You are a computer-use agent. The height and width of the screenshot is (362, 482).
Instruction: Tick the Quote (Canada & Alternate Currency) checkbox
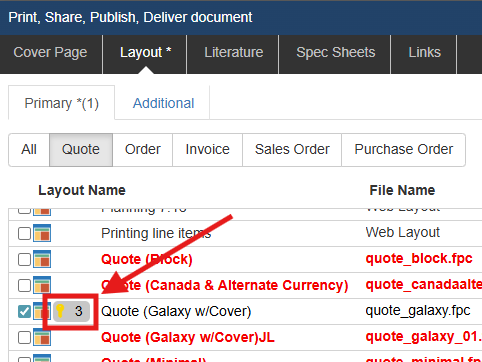(24, 285)
